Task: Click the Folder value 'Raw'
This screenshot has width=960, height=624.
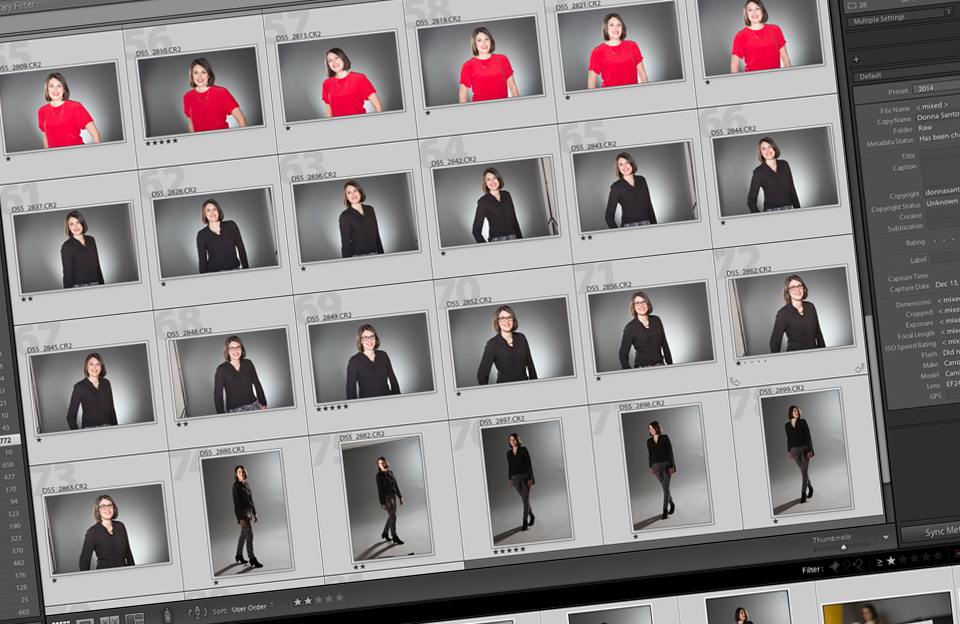Action: [924, 128]
